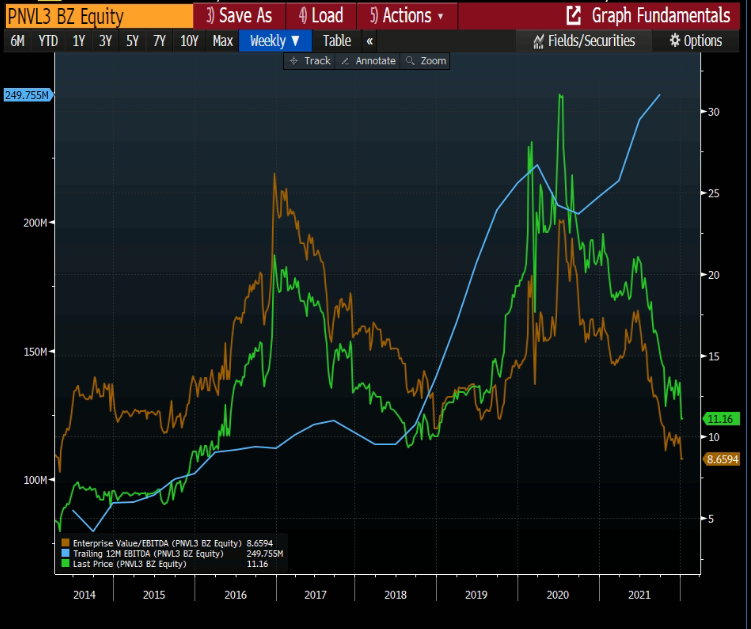Click the PNVL3 BZ Equity security field
Image resolution: width=751 pixels, height=629 pixels.
[x=99, y=16]
